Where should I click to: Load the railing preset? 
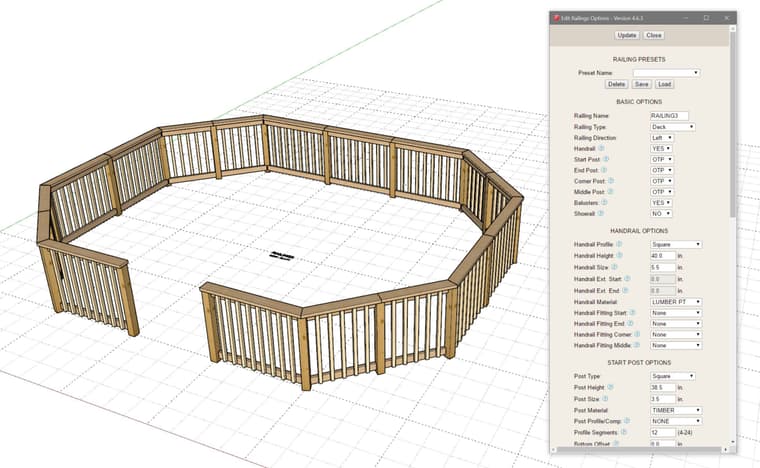pyautogui.click(x=665, y=84)
